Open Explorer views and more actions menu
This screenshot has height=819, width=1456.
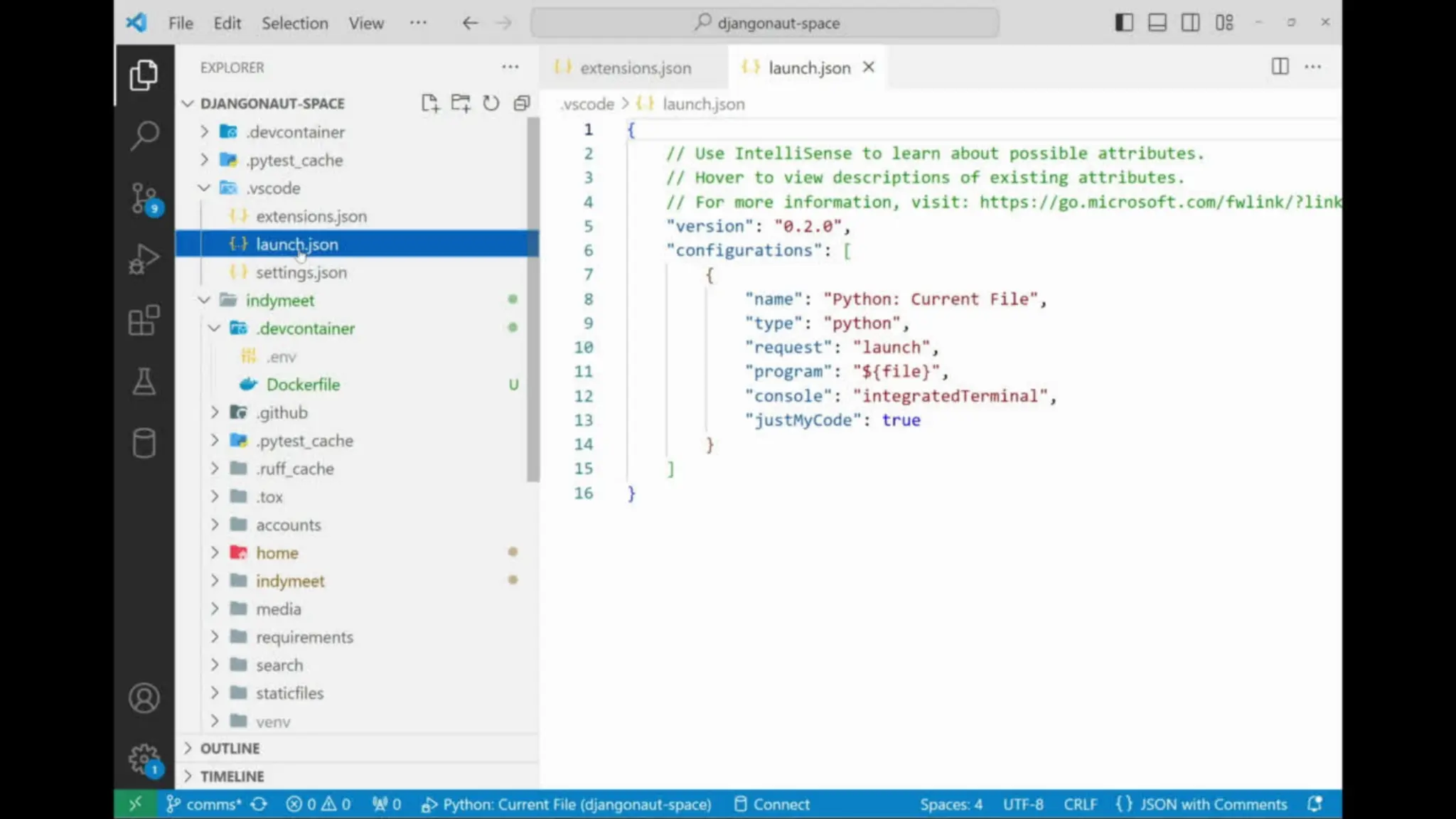pyautogui.click(x=510, y=67)
